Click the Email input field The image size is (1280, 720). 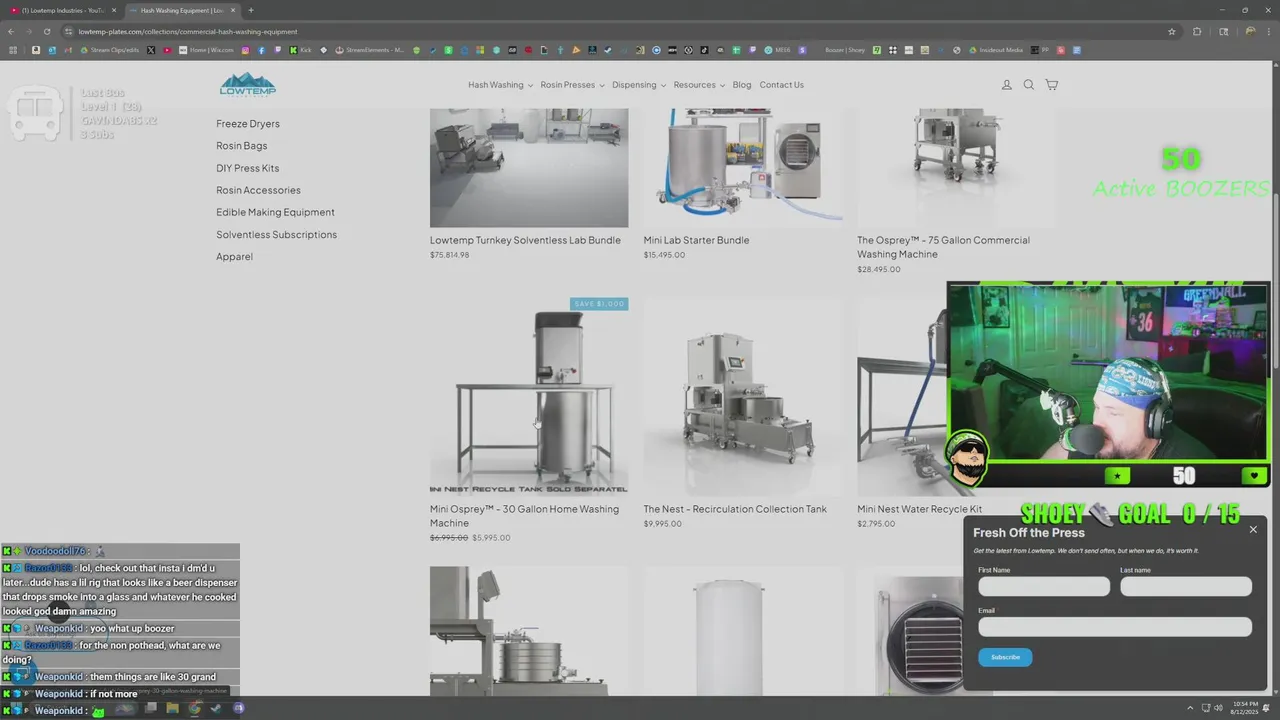(x=1115, y=627)
